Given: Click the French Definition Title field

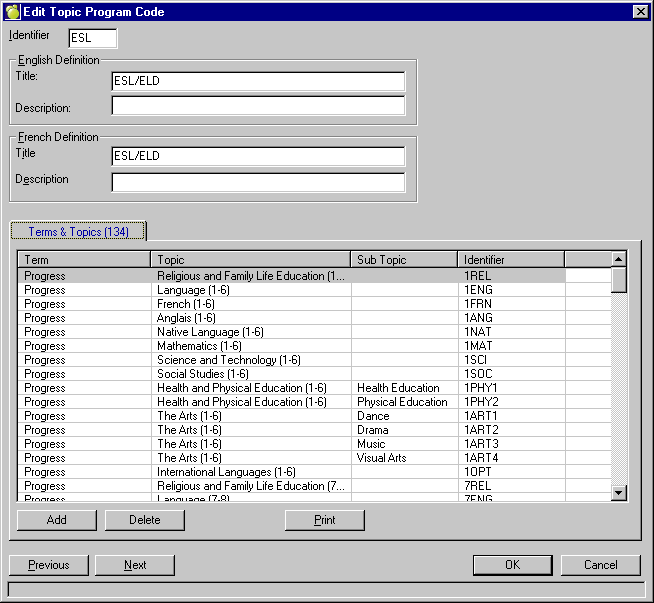Looking at the screenshot, I should [x=258, y=156].
